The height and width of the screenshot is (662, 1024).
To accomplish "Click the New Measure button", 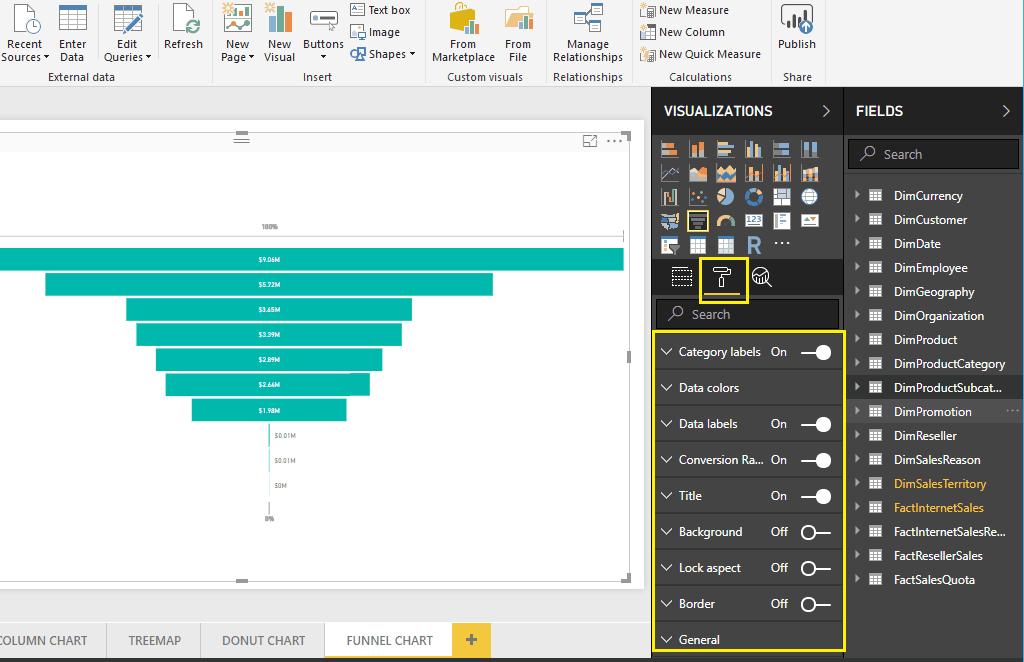I will (x=685, y=10).
